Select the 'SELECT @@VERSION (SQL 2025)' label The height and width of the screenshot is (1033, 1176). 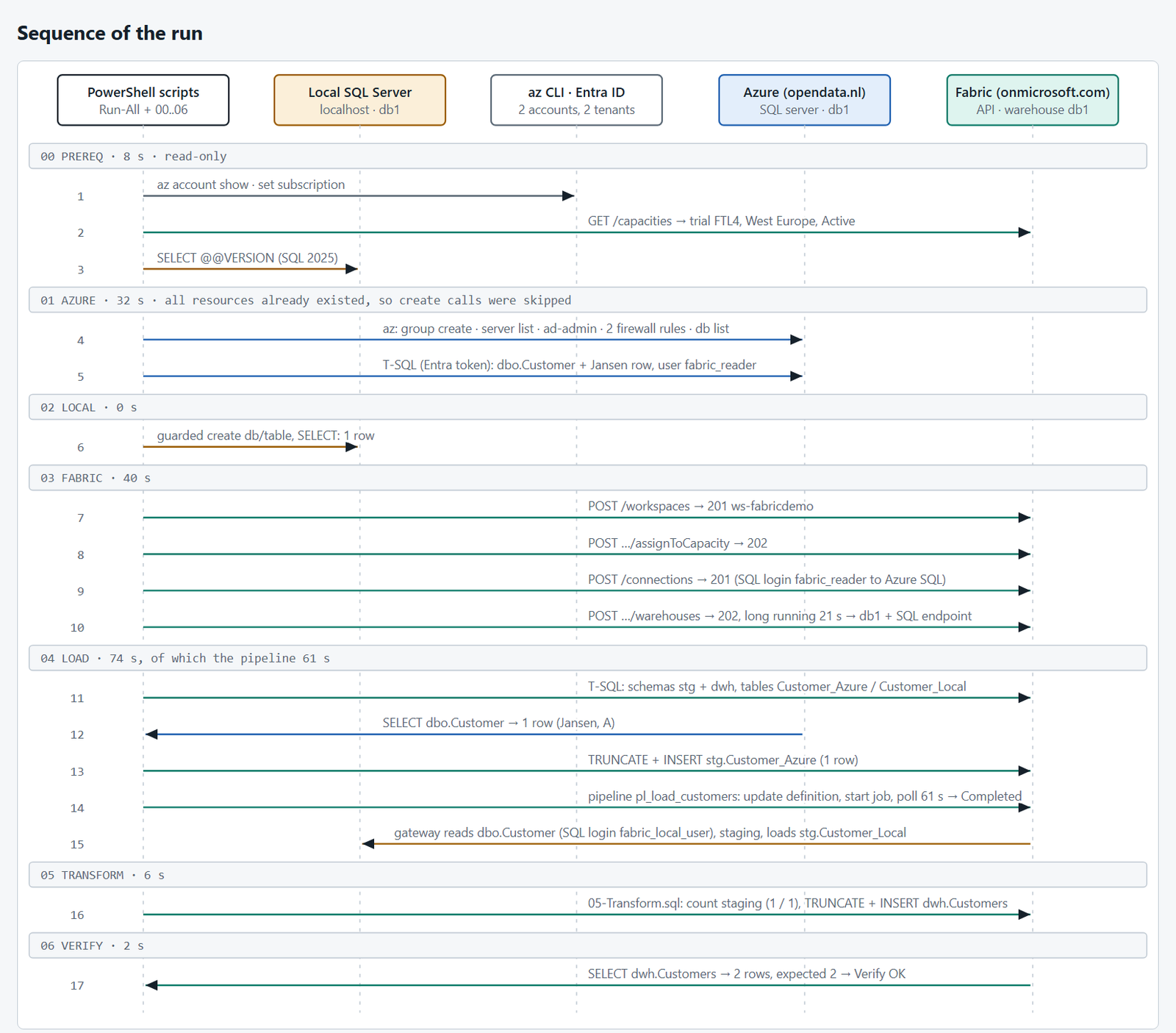click(247, 258)
